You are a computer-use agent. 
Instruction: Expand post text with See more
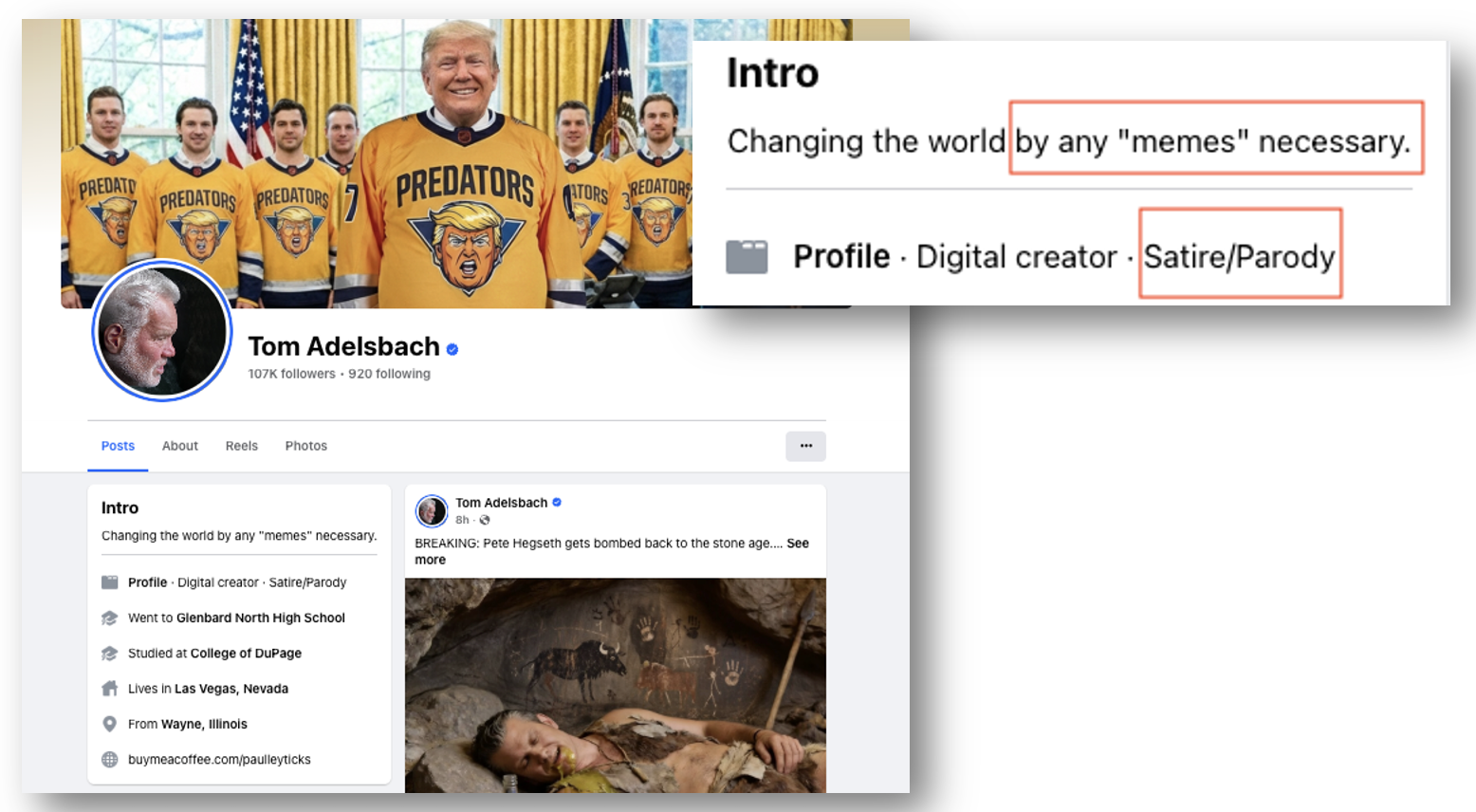click(x=798, y=544)
